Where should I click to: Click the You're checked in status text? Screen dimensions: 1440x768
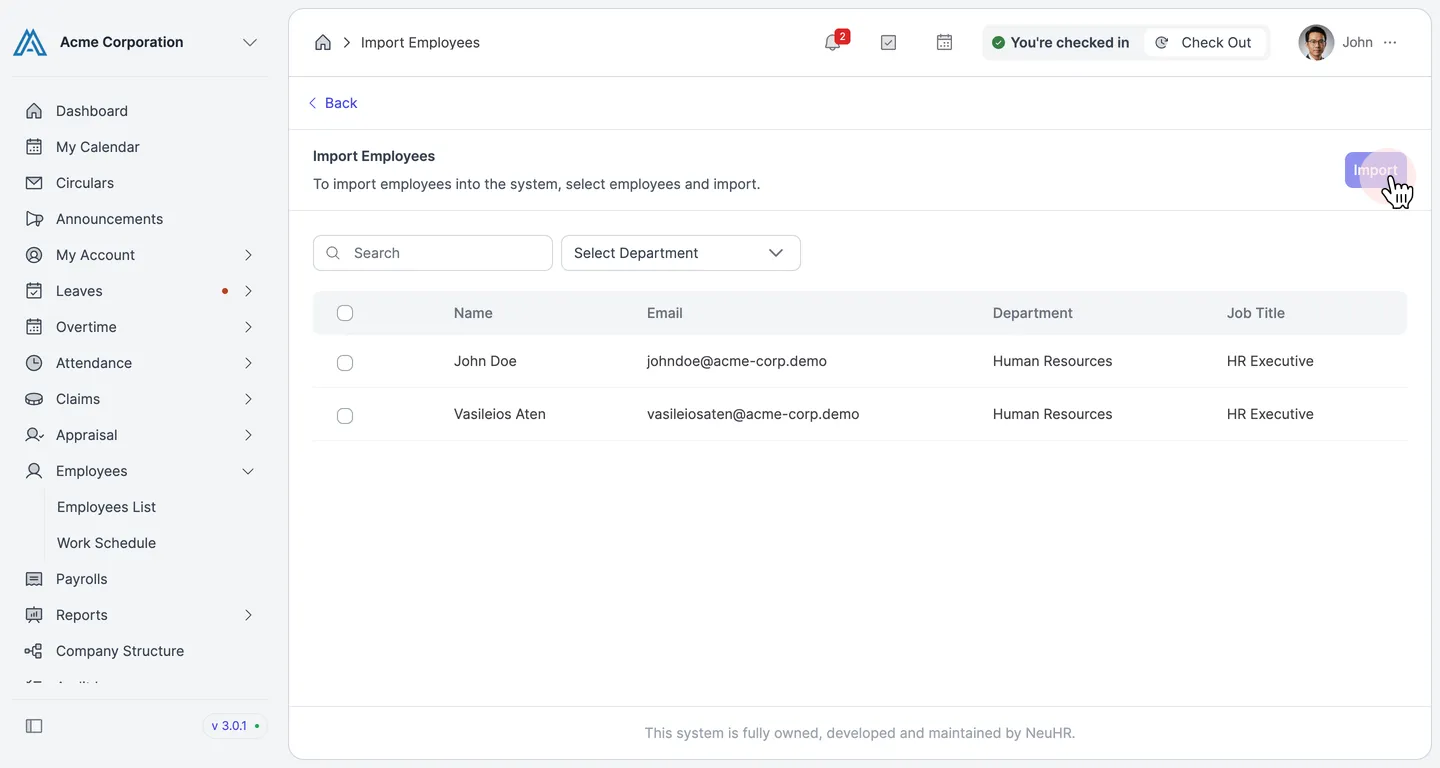[x=1070, y=42]
